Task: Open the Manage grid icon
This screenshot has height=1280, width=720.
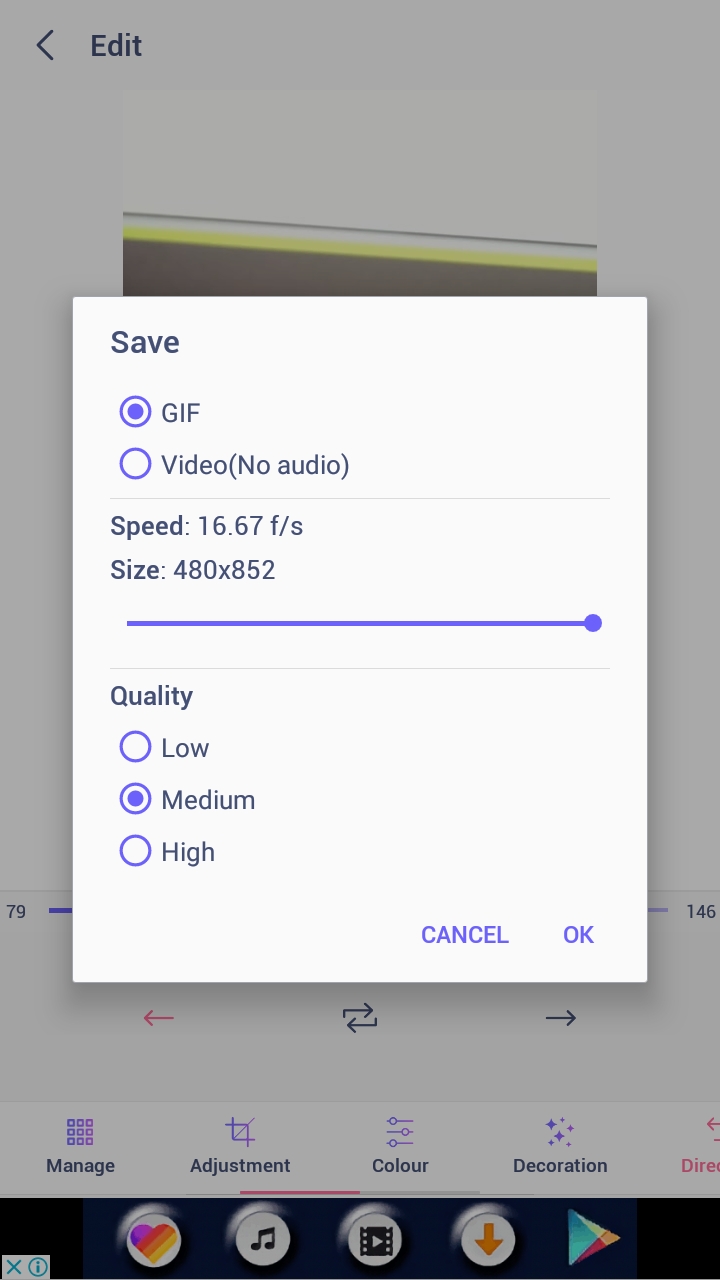Action: click(x=80, y=1132)
